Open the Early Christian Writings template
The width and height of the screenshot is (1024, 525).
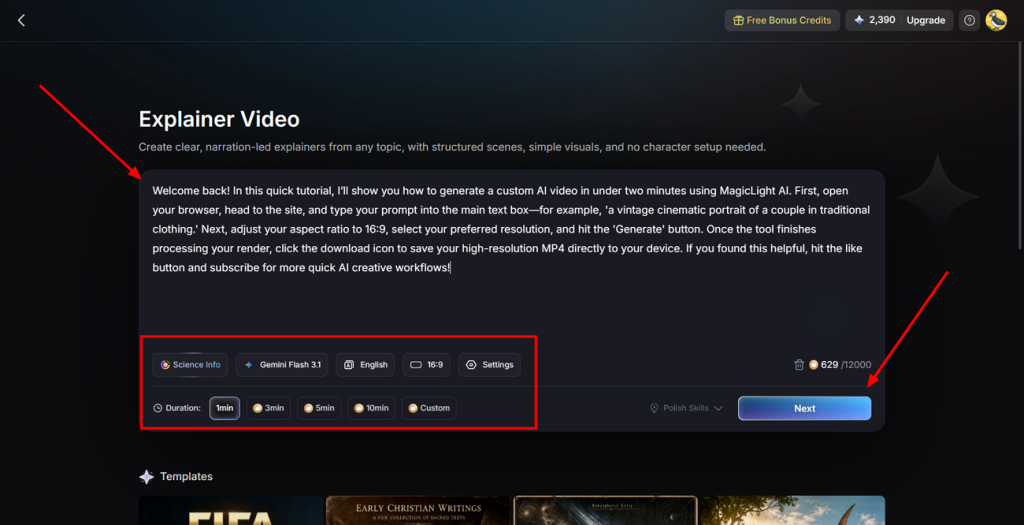[418, 510]
